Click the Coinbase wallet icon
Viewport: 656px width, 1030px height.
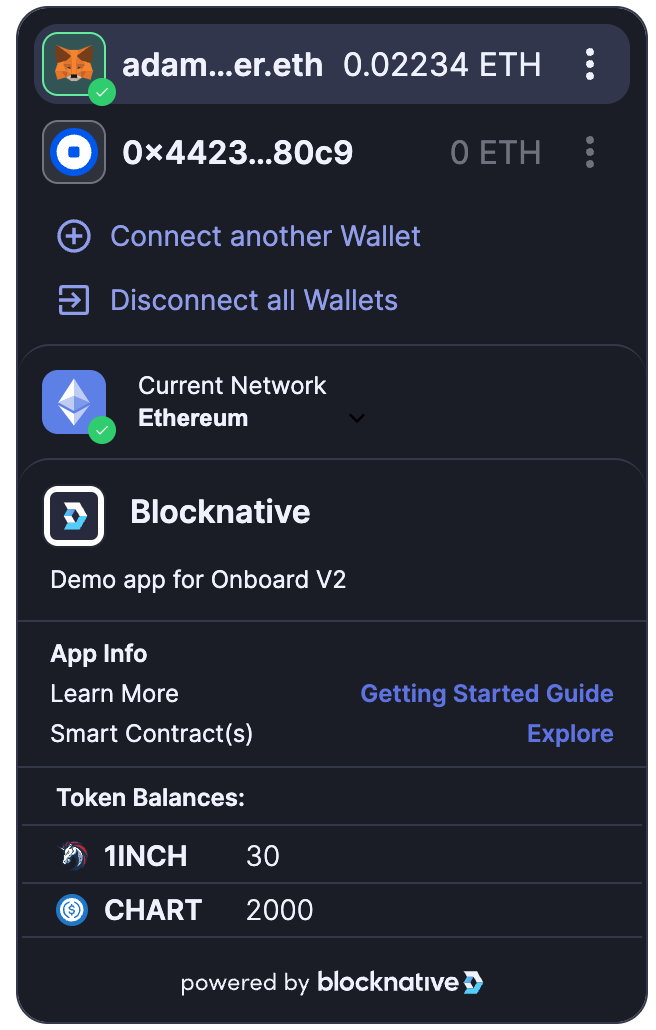[x=74, y=152]
